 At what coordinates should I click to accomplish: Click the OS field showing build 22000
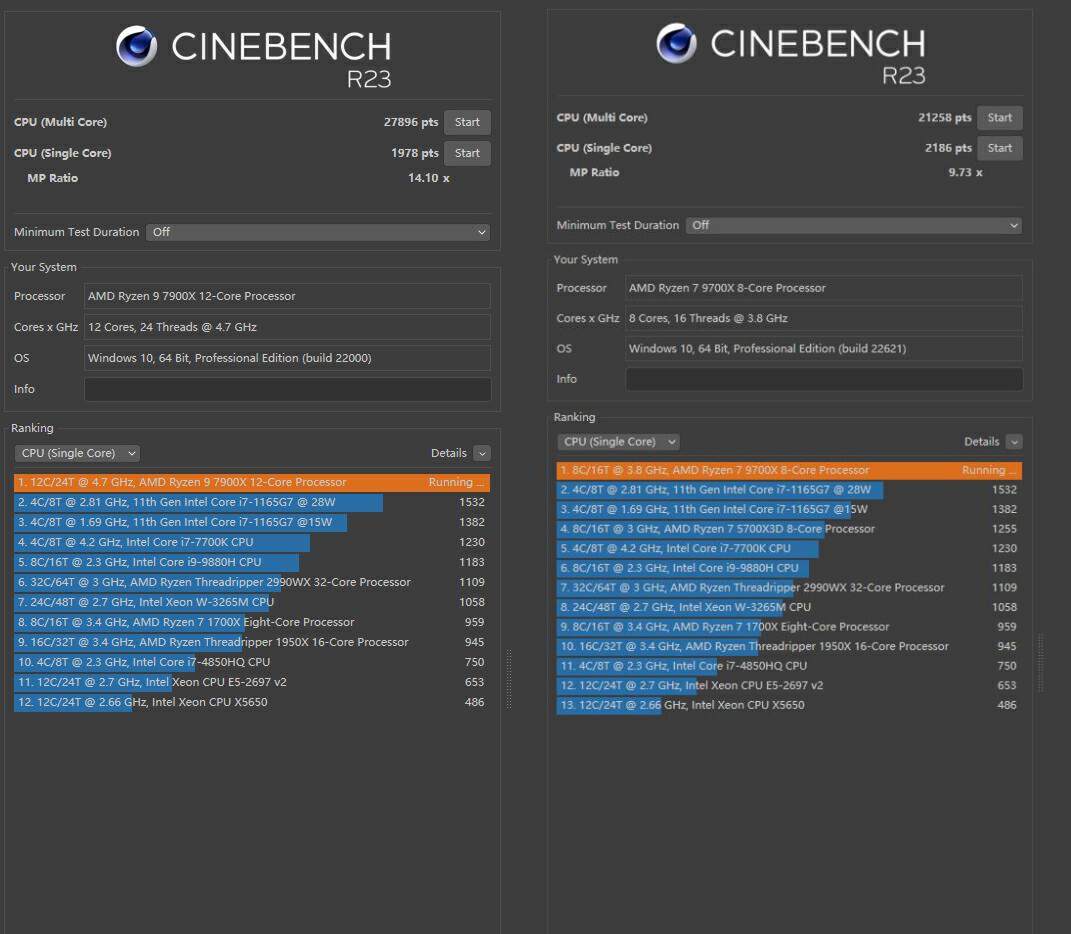click(288, 358)
